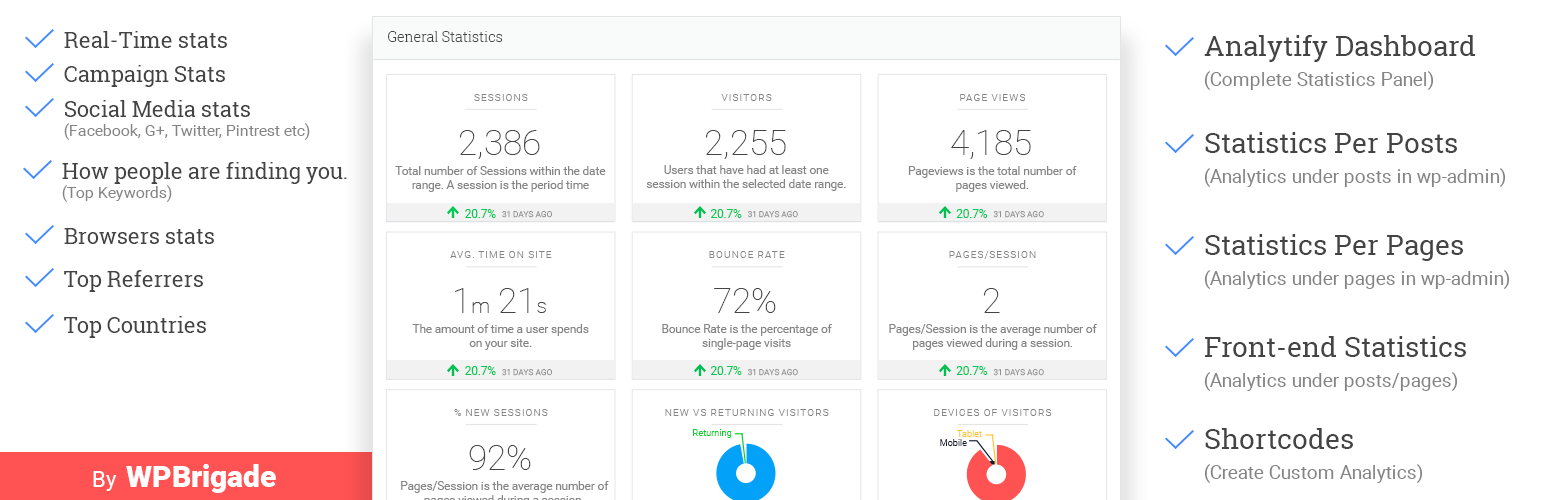
Task: Click the Bounce Rate description text
Action: [746, 336]
